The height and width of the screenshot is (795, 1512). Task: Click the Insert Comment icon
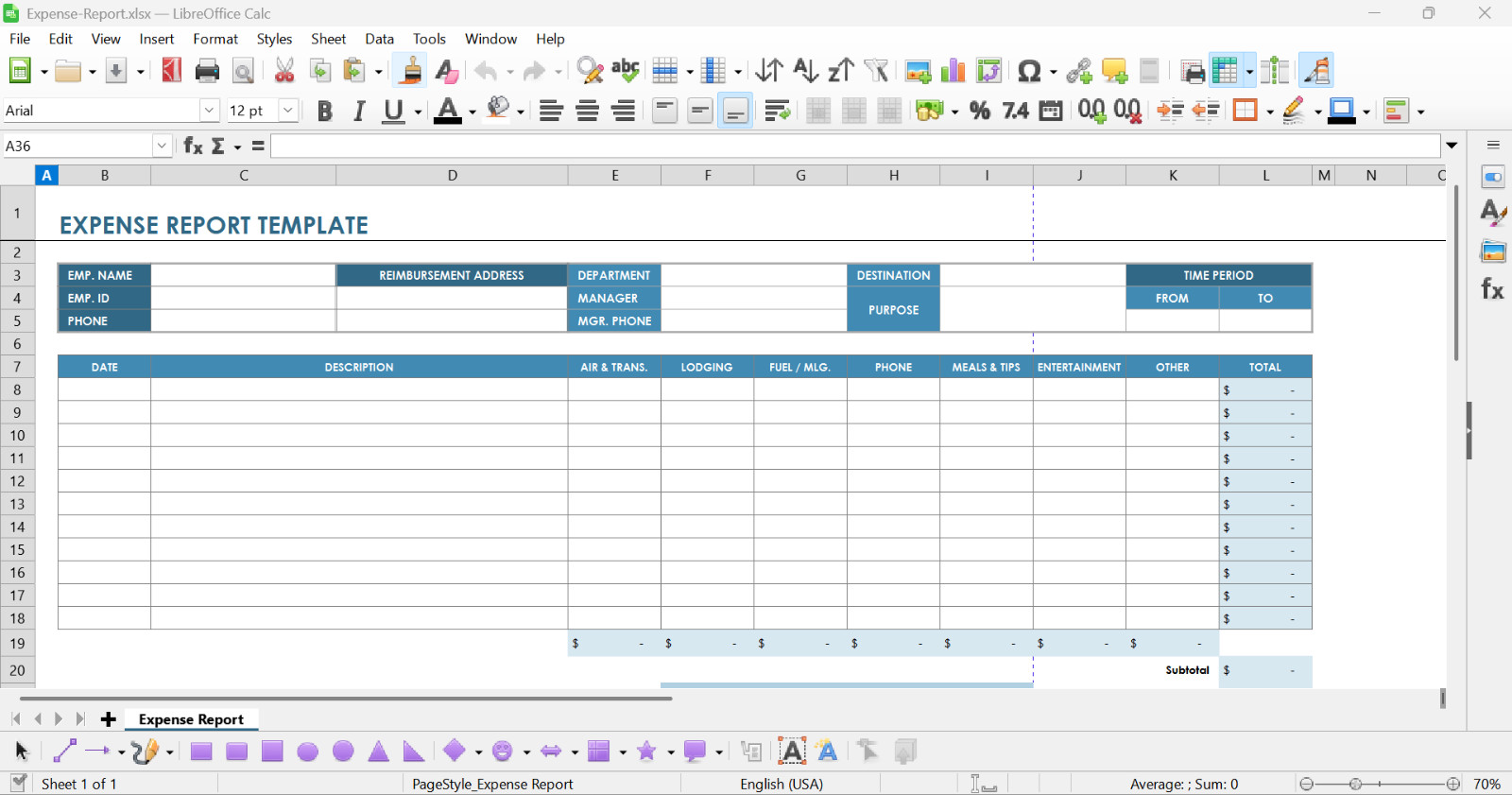pyautogui.click(x=1114, y=71)
